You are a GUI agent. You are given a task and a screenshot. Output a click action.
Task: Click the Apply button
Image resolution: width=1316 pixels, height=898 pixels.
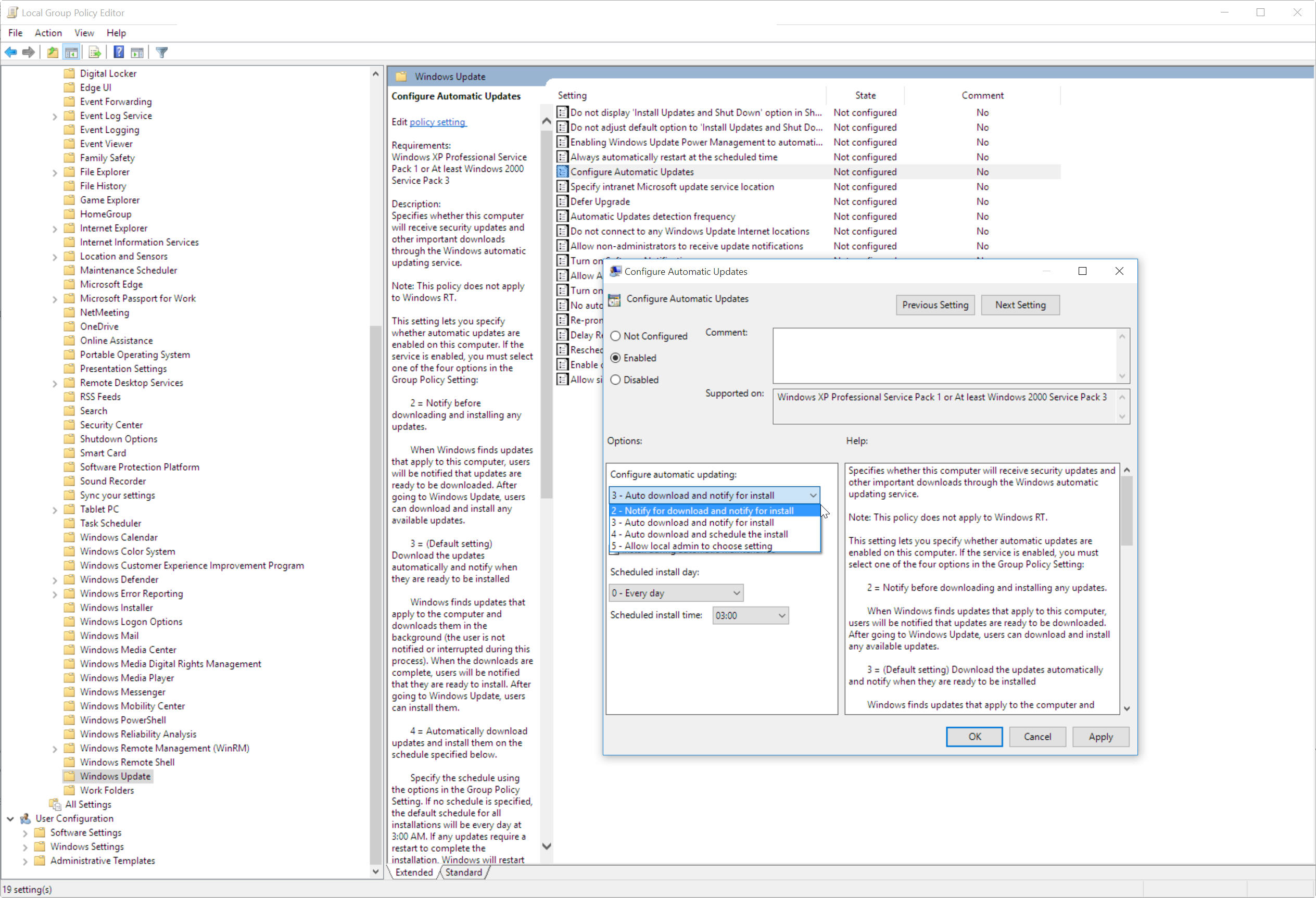1100,736
